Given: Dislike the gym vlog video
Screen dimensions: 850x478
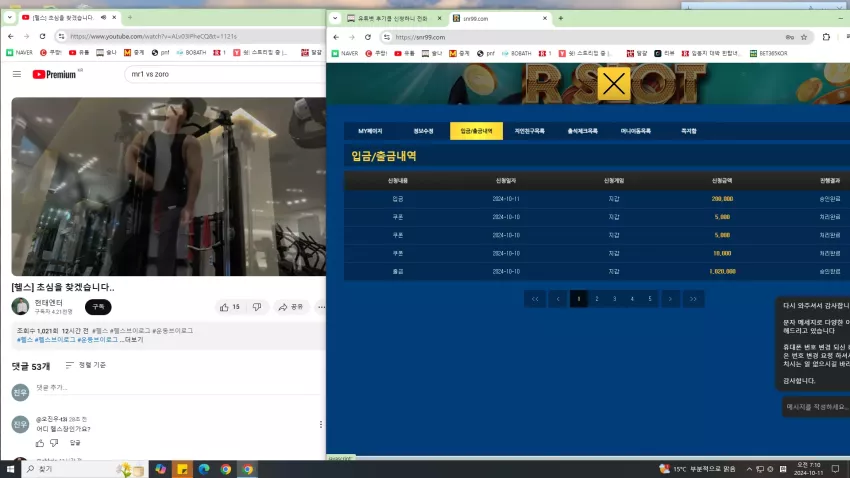Looking at the screenshot, I should coord(257,307).
